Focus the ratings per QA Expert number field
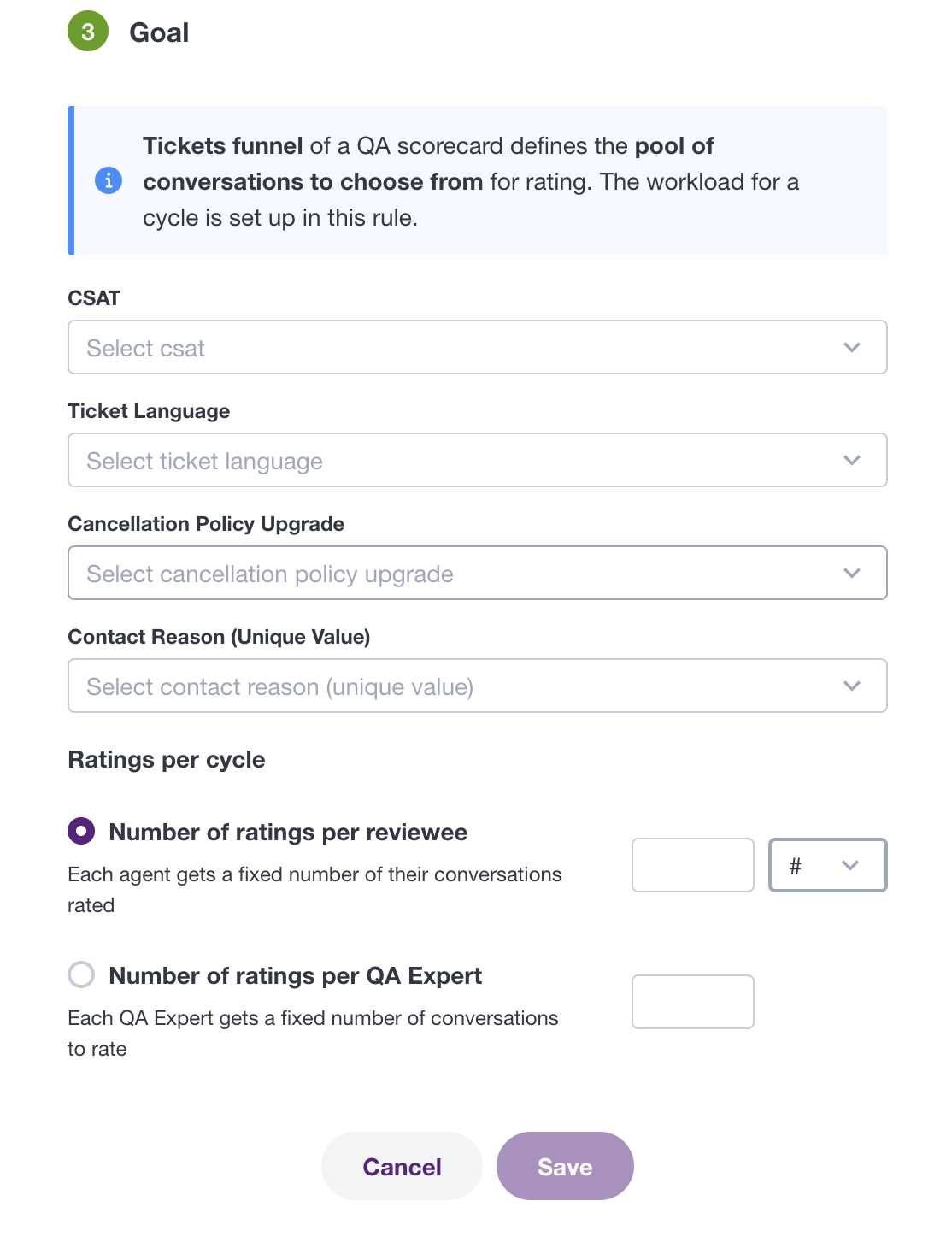Viewport: 952px width, 1260px height. tap(693, 1002)
